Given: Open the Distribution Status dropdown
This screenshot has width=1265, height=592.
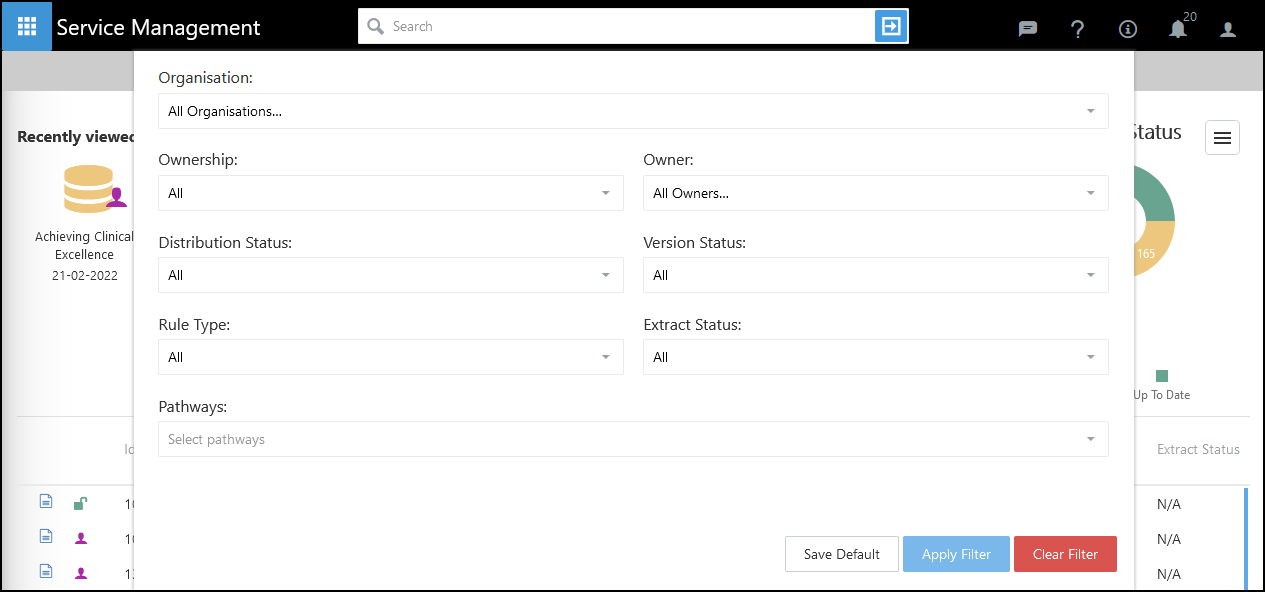Looking at the screenshot, I should 390,275.
